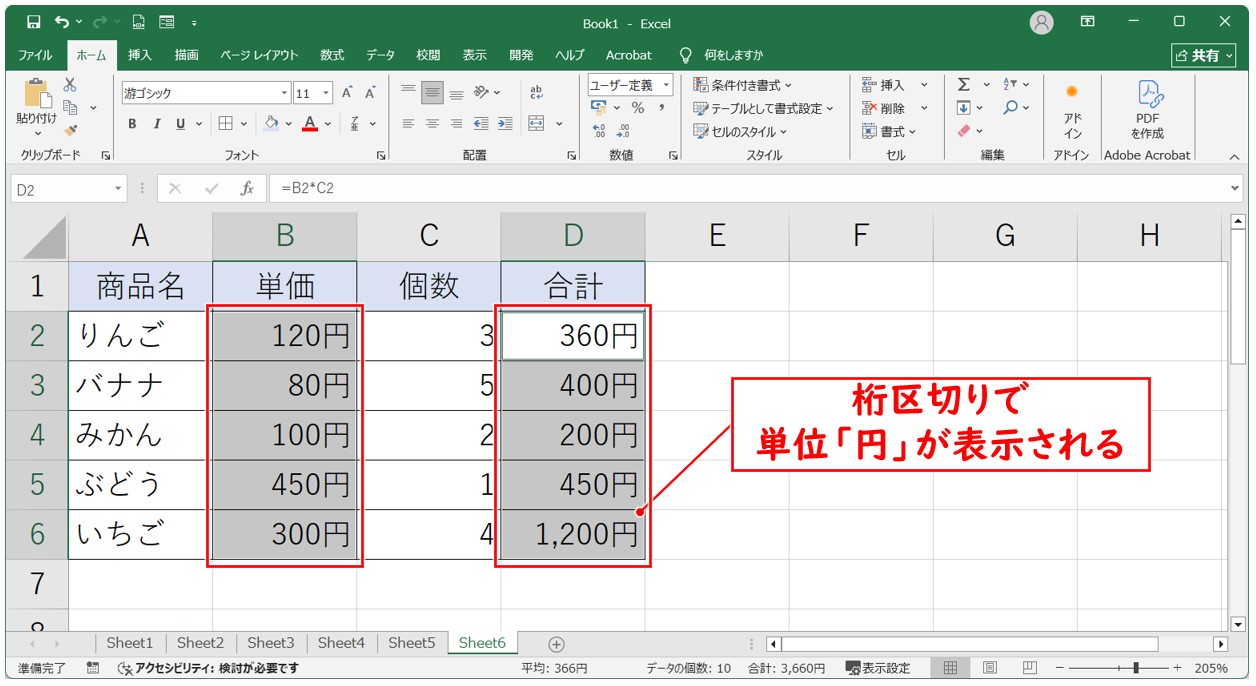1256x686 pixels.
Task: Click the save icon in title bar
Action: click(33, 22)
